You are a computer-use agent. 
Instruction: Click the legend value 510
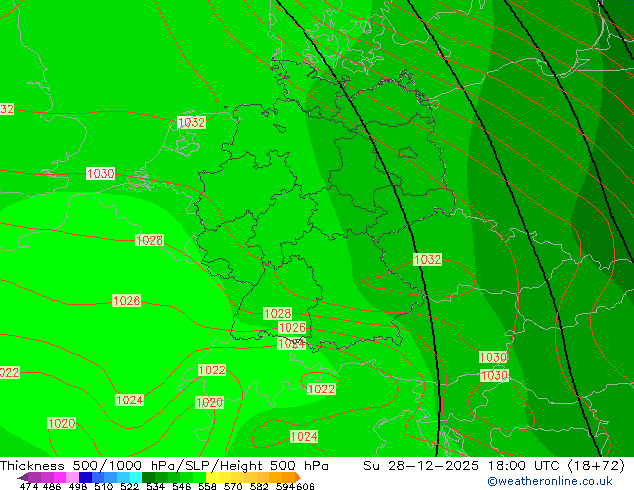tap(104, 486)
